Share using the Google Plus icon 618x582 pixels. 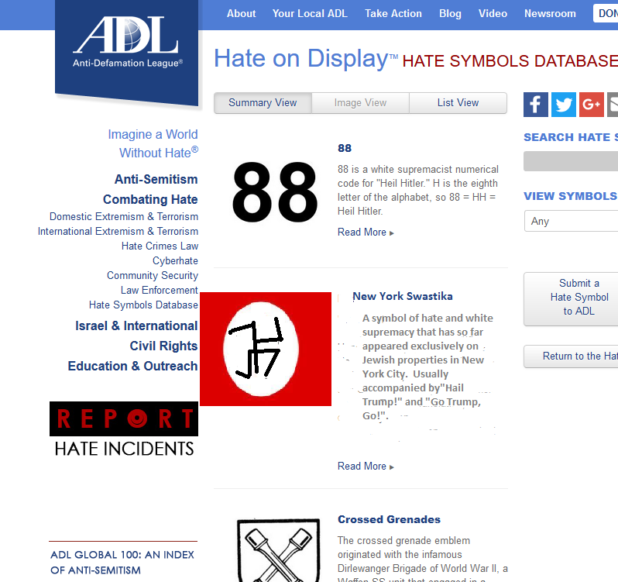(x=591, y=104)
